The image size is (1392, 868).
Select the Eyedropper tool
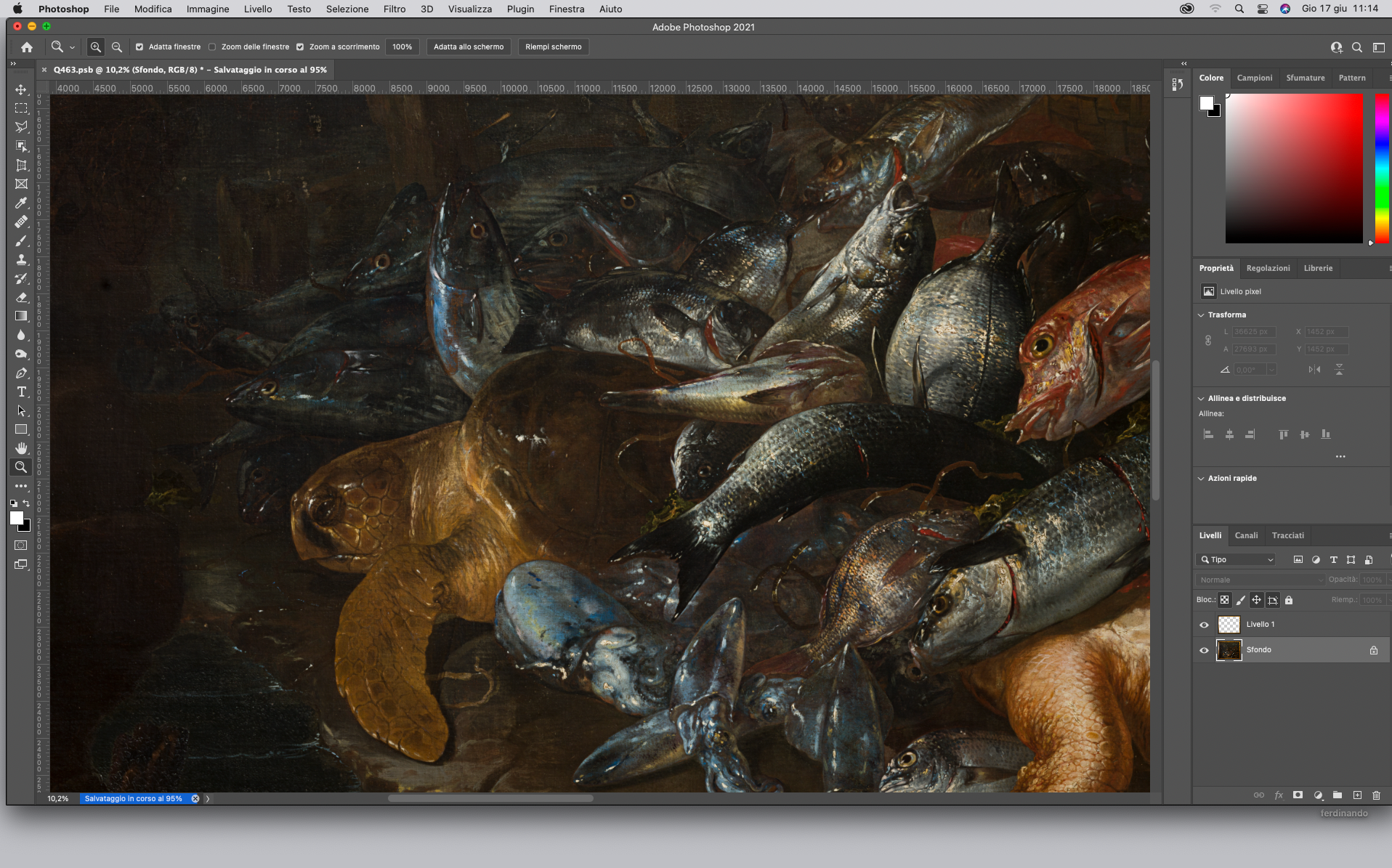coord(21,203)
